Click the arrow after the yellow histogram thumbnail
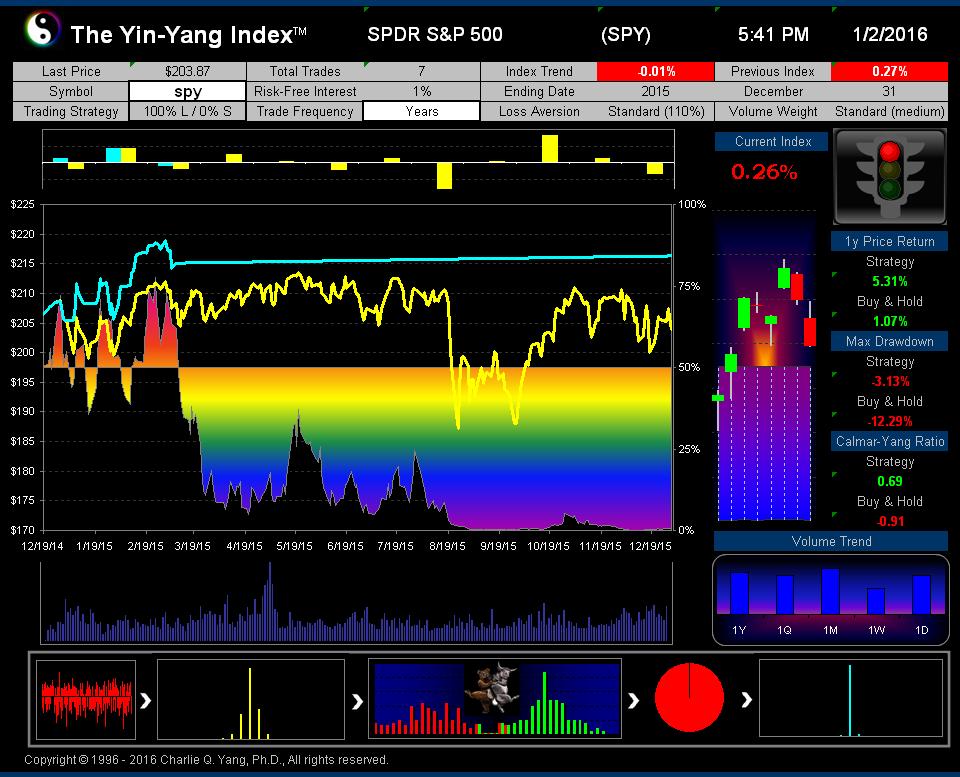960x777 pixels. [x=357, y=700]
